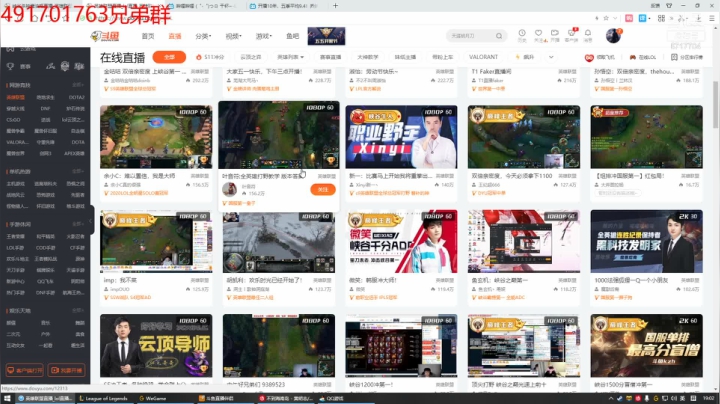The height and width of the screenshot is (404, 720).
Task: Open the 黑科技发明家 stream thumbnail
Action: [647, 241]
